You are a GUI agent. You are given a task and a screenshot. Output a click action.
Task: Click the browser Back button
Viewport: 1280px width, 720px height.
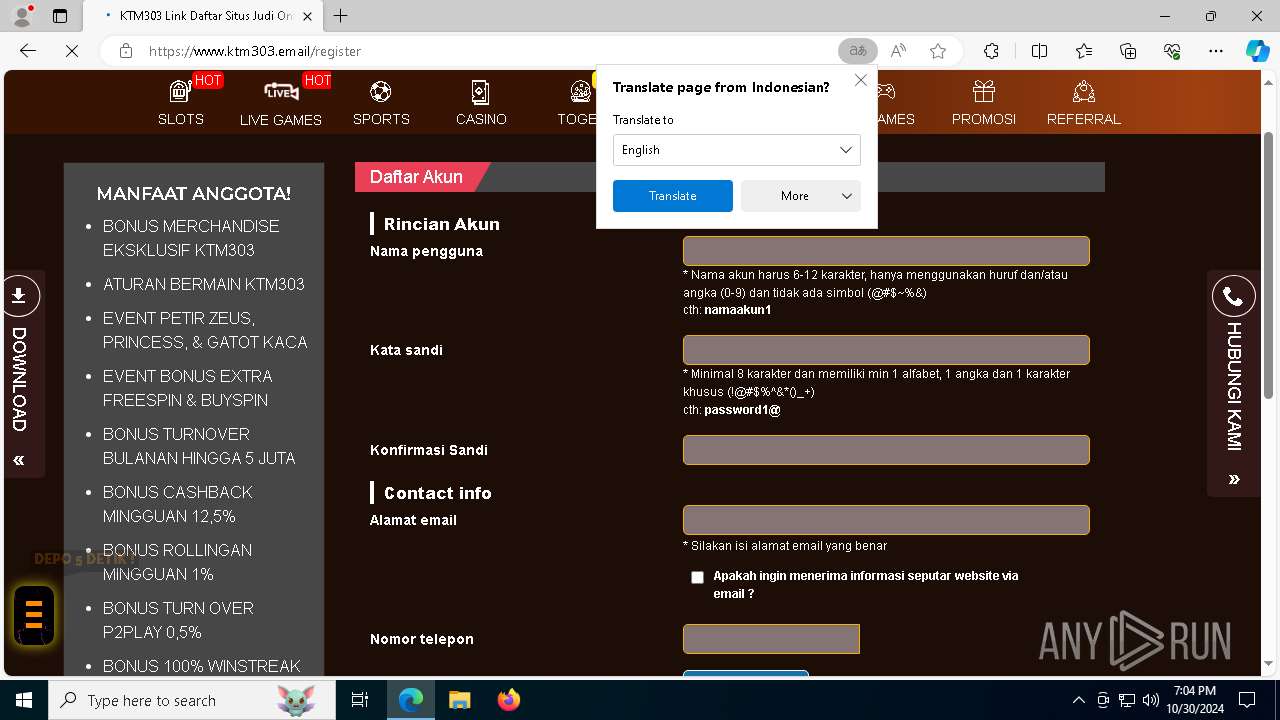28,51
